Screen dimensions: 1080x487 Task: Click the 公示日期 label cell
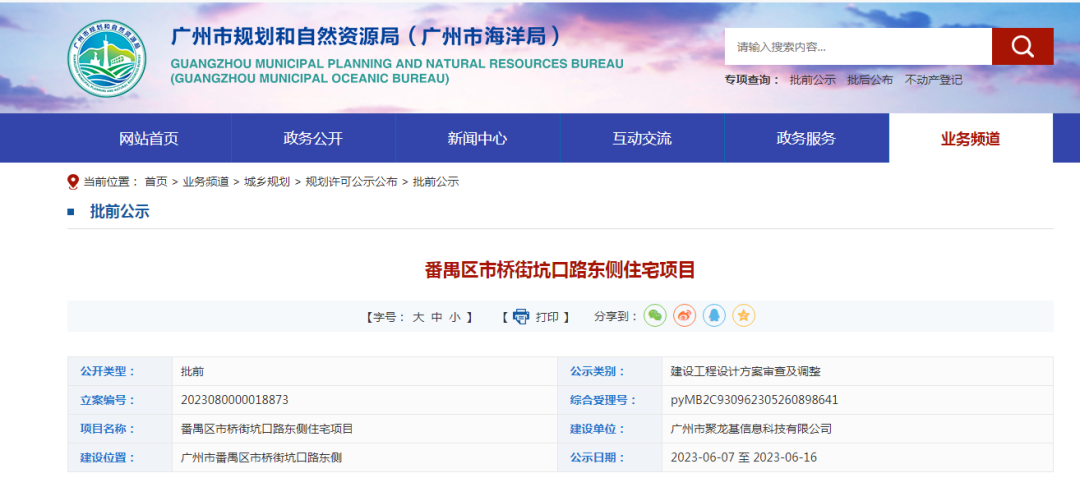[x=610, y=457]
